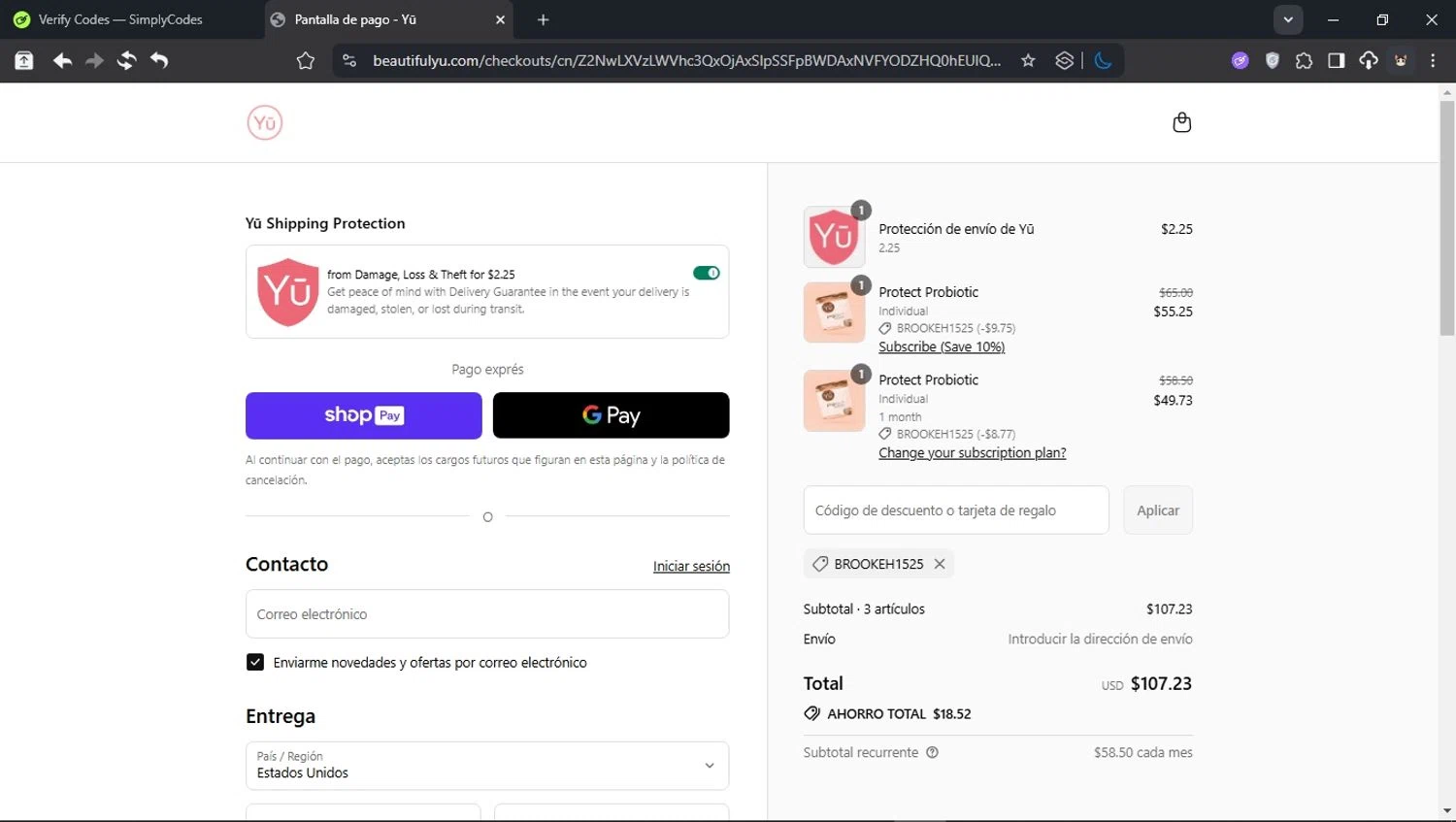Viewport: 1456px width, 822px height.
Task: Open the shopping bag cart icon
Action: tap(1181, 122)
